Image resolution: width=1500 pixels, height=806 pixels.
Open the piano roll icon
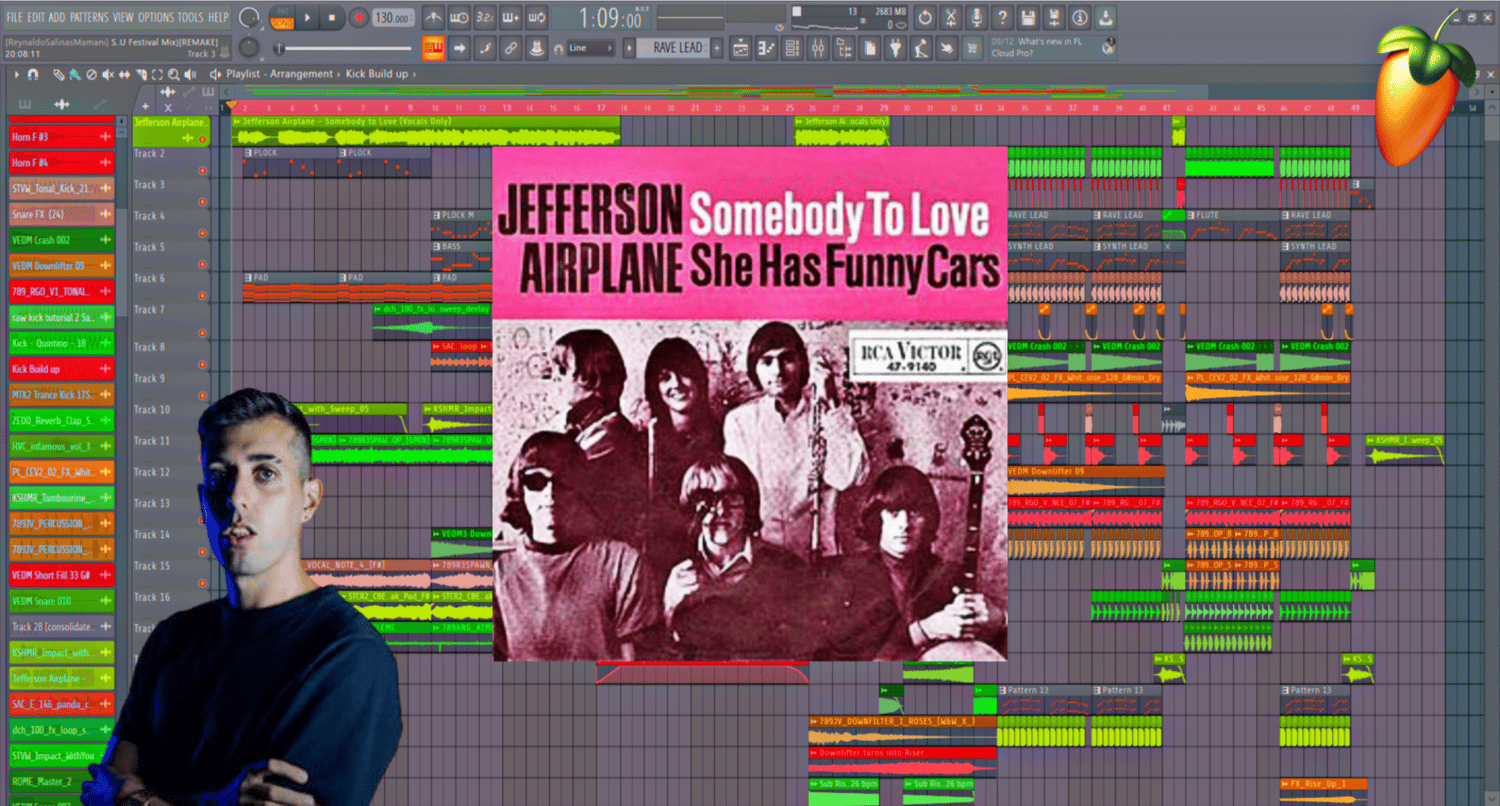766,48
